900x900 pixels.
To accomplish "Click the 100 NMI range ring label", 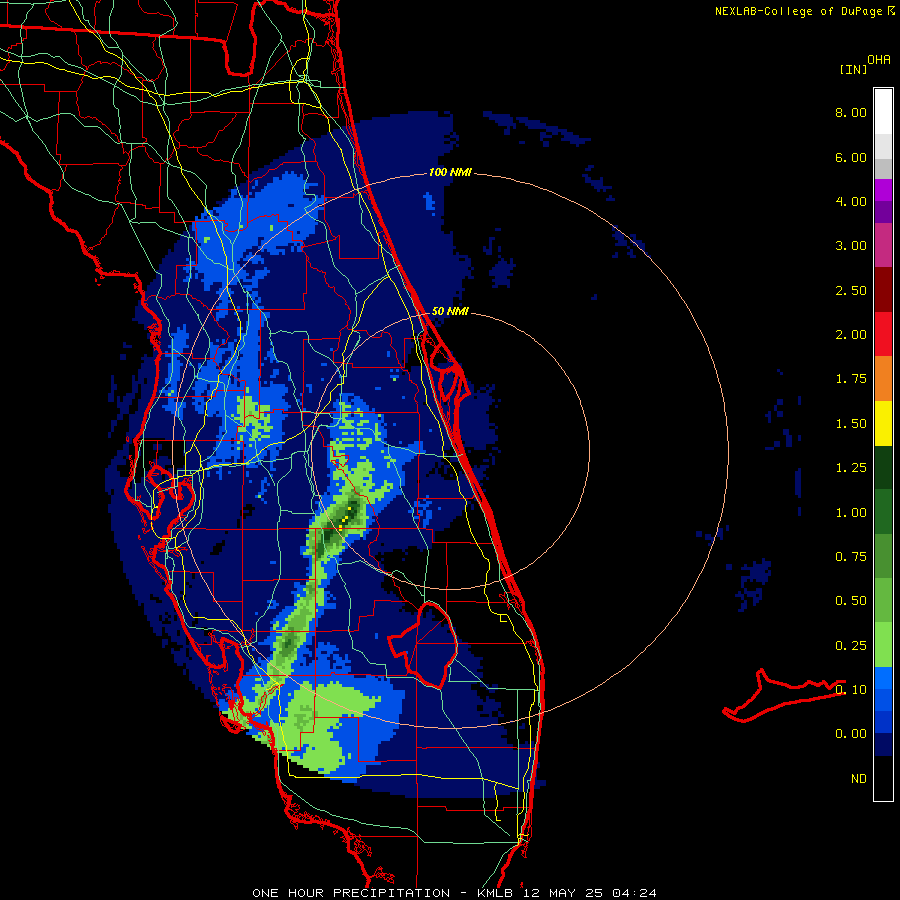I will click(x=450, y=172).
